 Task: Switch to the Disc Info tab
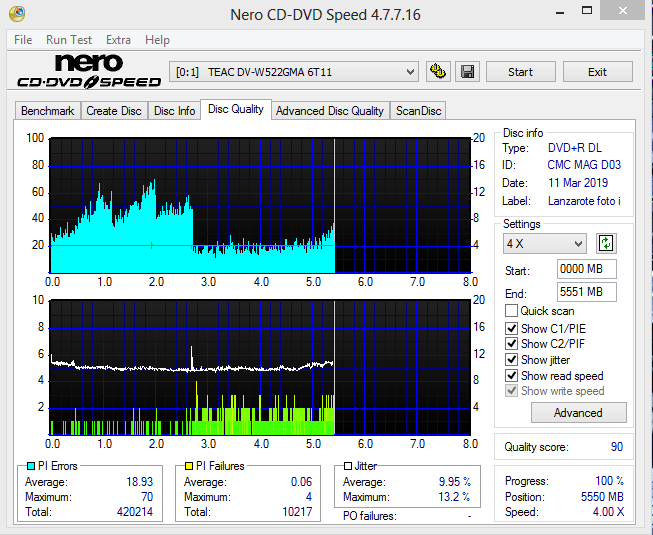[174, 111]
